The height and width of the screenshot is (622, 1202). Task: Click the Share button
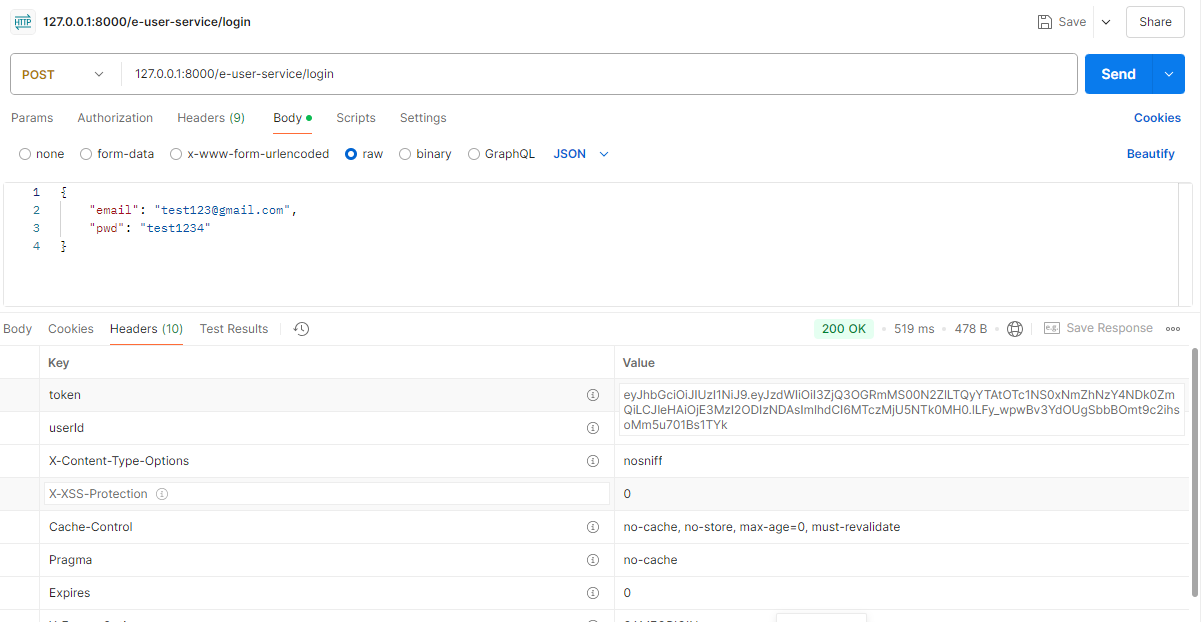[1155, 22]
